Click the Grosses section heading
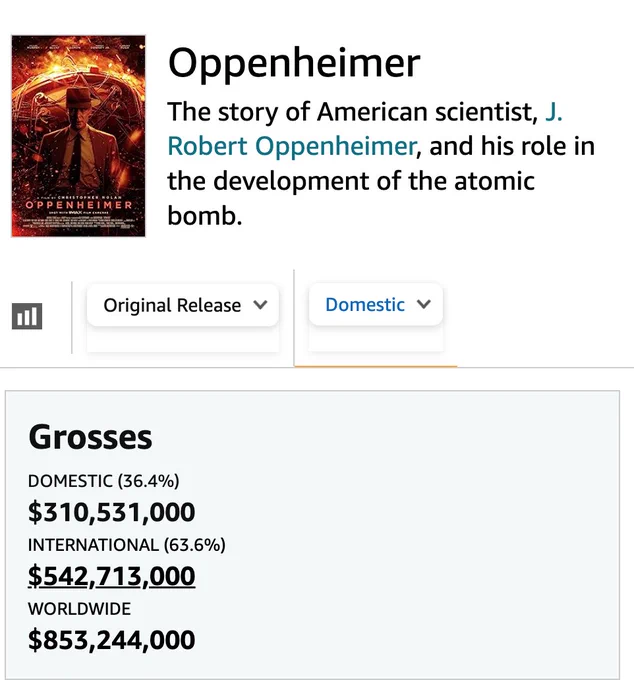Image resolution: width=634 pixels, height=680 pixels. pos(90,437)
